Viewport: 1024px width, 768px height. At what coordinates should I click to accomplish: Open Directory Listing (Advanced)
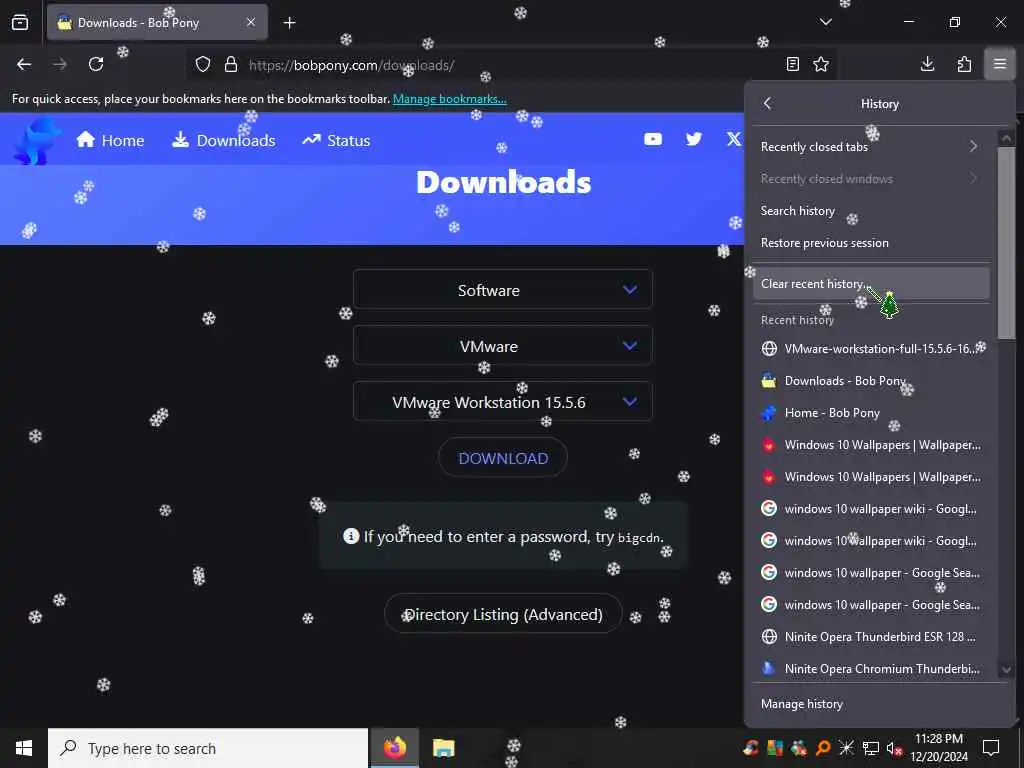(503, 614)
